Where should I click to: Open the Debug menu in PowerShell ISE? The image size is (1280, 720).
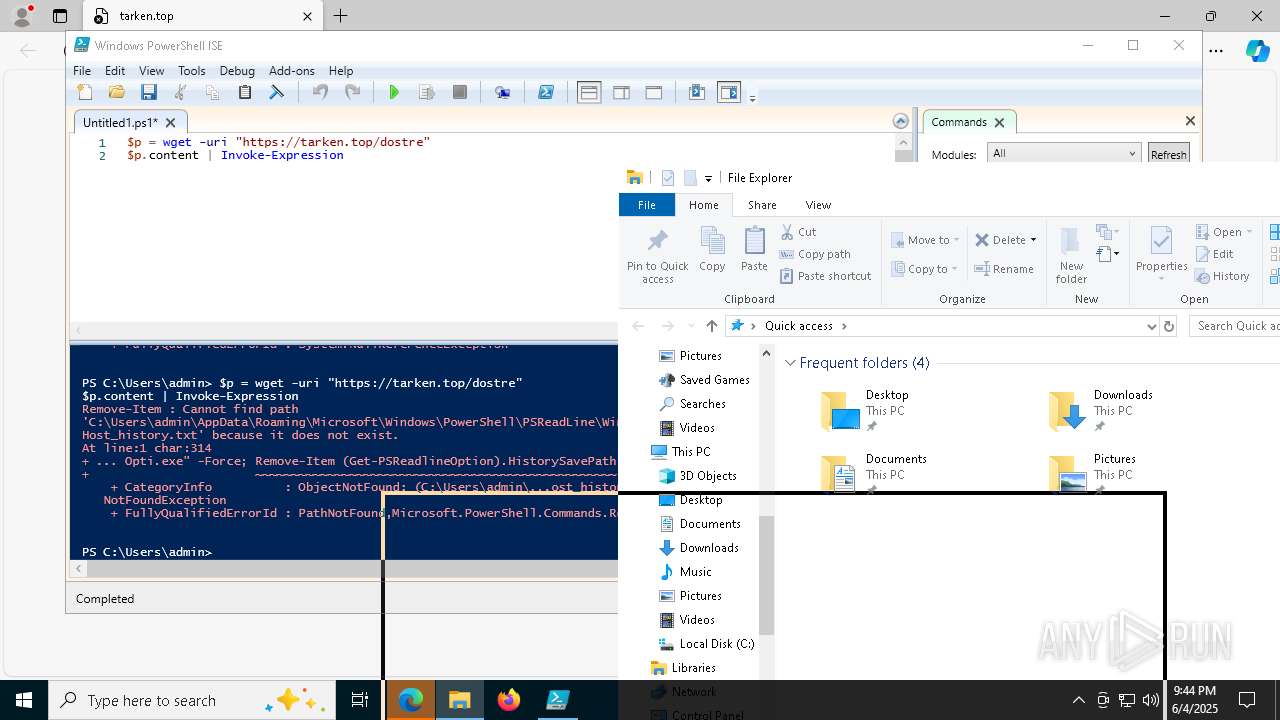(237, 71)
